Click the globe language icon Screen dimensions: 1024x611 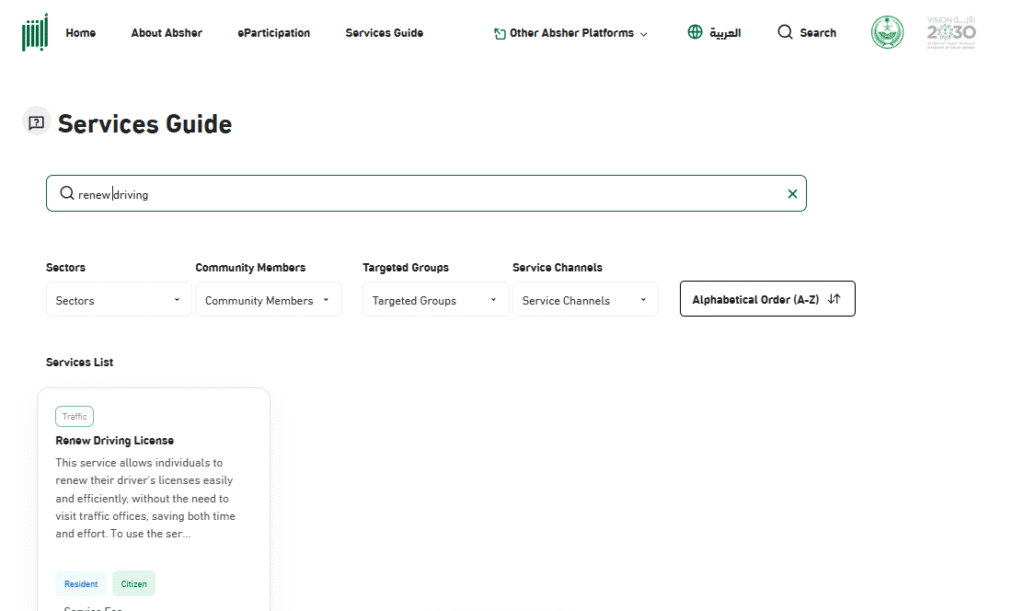click(x=695, y=32)
